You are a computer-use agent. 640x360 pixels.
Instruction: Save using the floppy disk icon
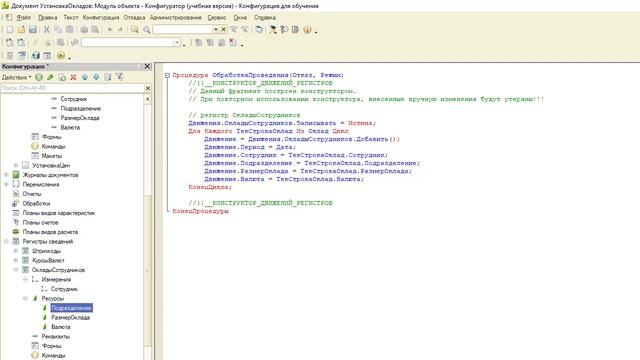33,29
